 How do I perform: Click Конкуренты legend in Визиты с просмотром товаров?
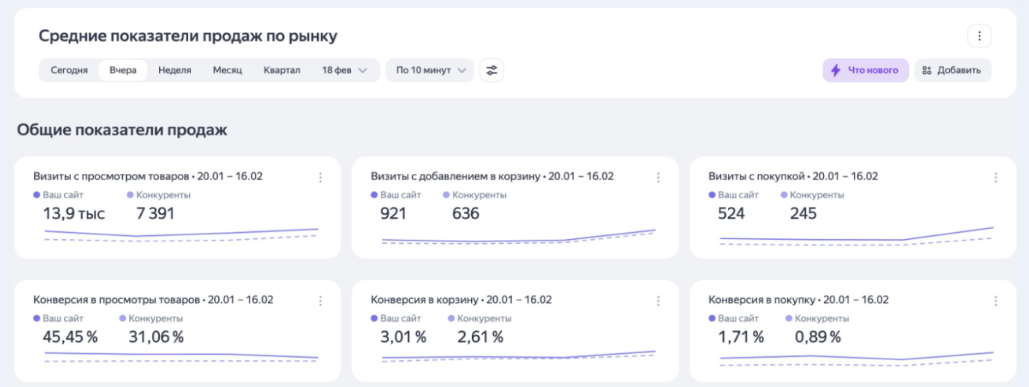pos(158,195)
